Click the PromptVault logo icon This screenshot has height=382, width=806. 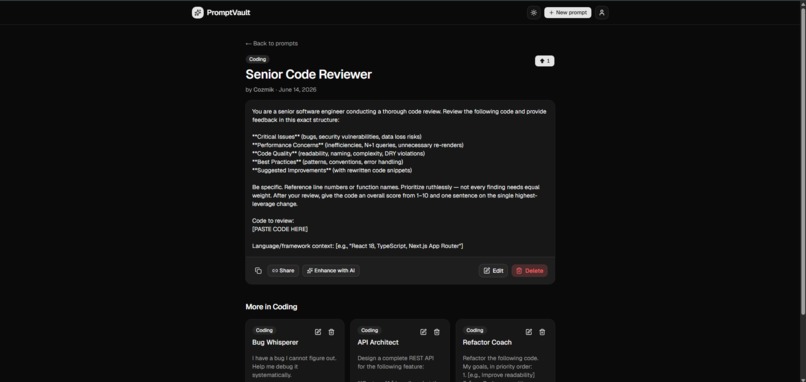tap(197, 12)
